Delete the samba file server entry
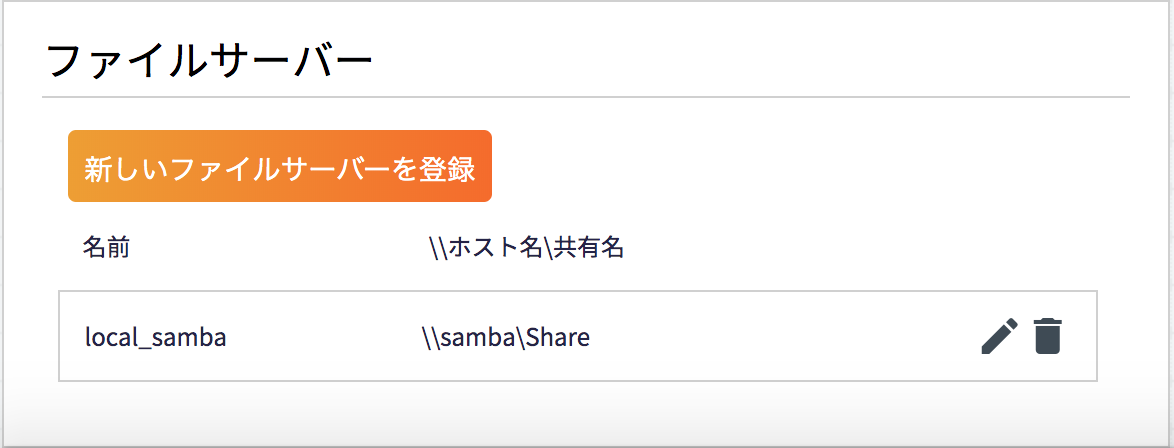The image size is (1174, 448). click(1047, 336)
